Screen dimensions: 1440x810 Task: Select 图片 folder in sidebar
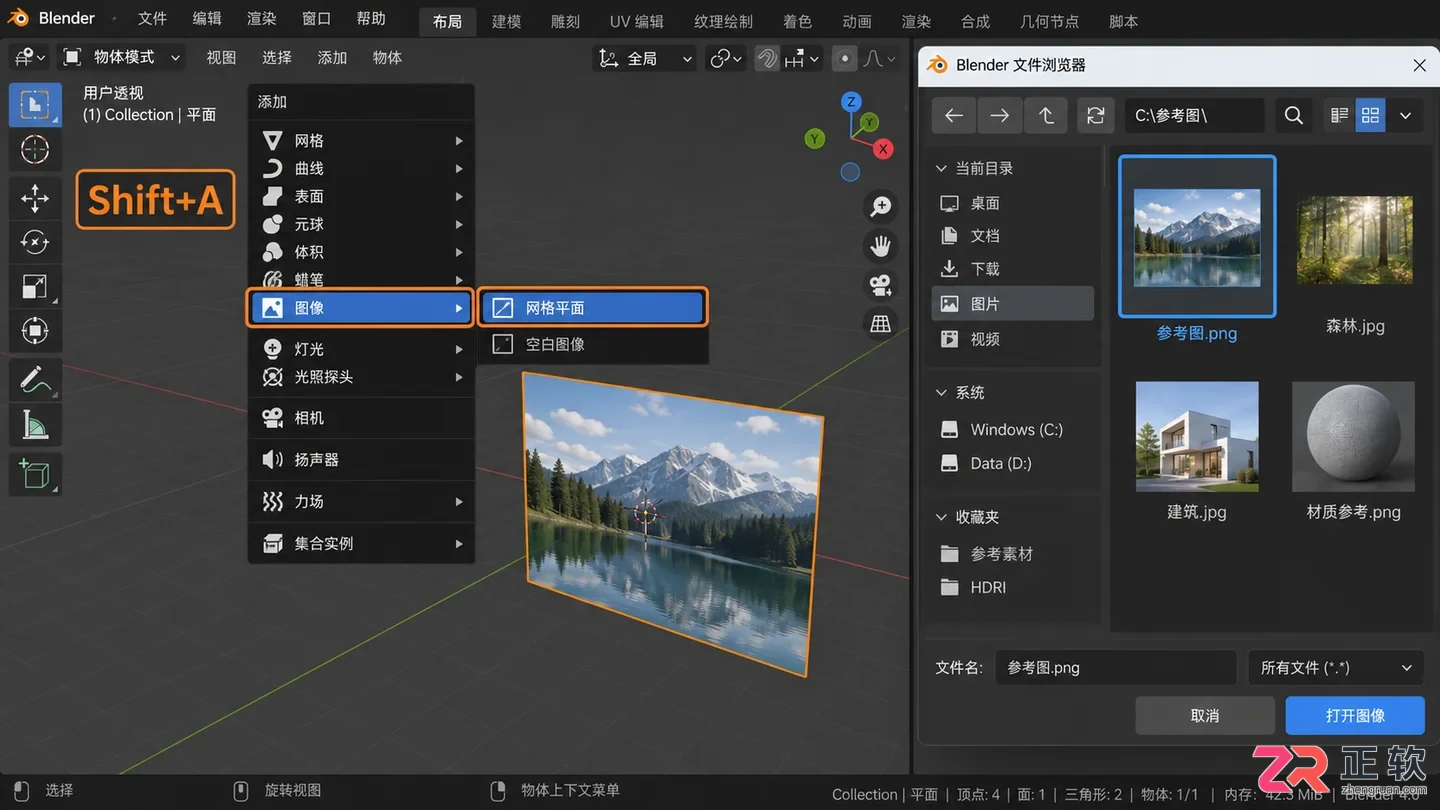click(x=1012, y=304)
